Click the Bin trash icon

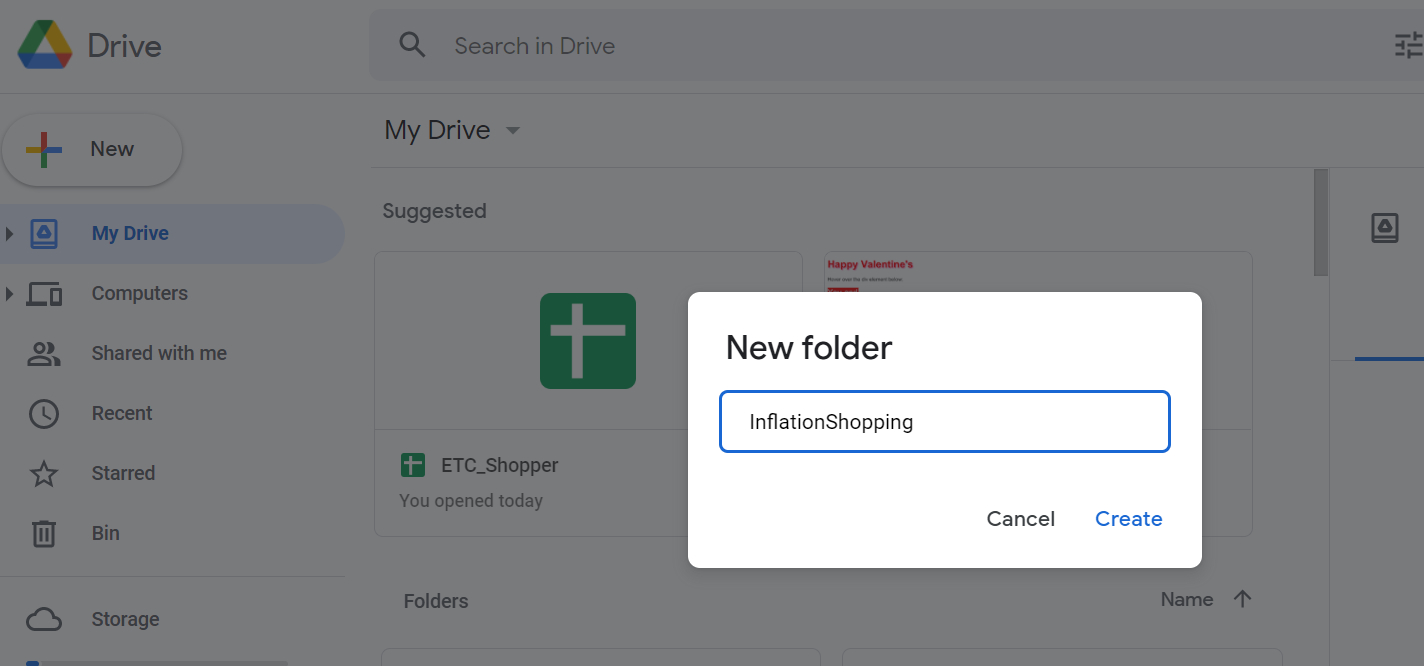click(x=44, y=534)
